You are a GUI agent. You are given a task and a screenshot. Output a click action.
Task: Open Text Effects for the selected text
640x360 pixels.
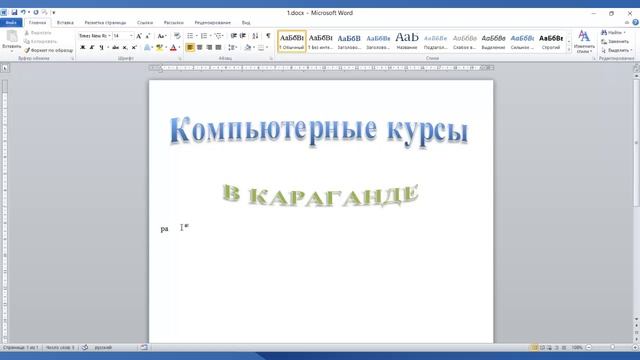click(148, 48)
